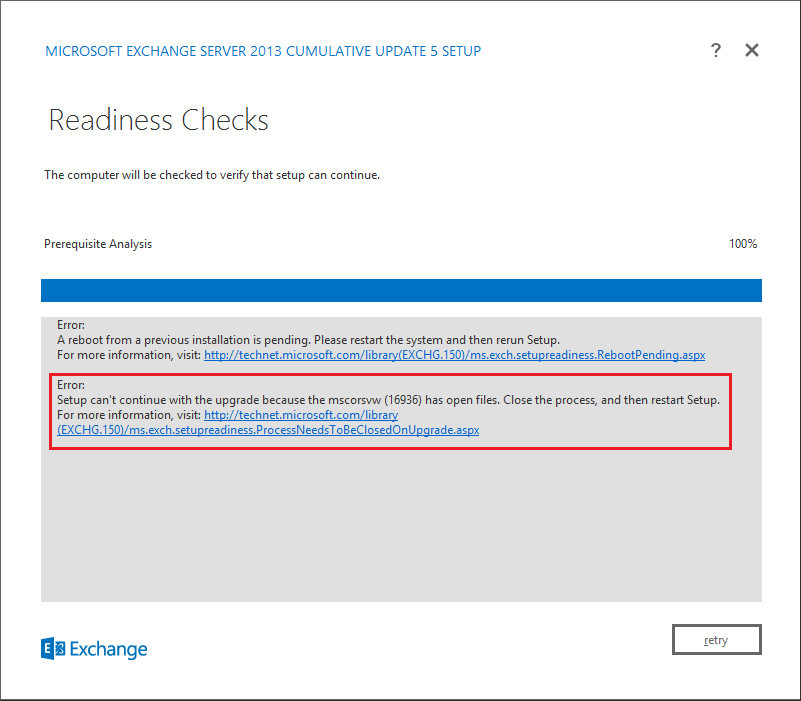Click the Cumulative Update 5 Setup title
The width and height of the screenshot is (801, 701).
point(263,51)
